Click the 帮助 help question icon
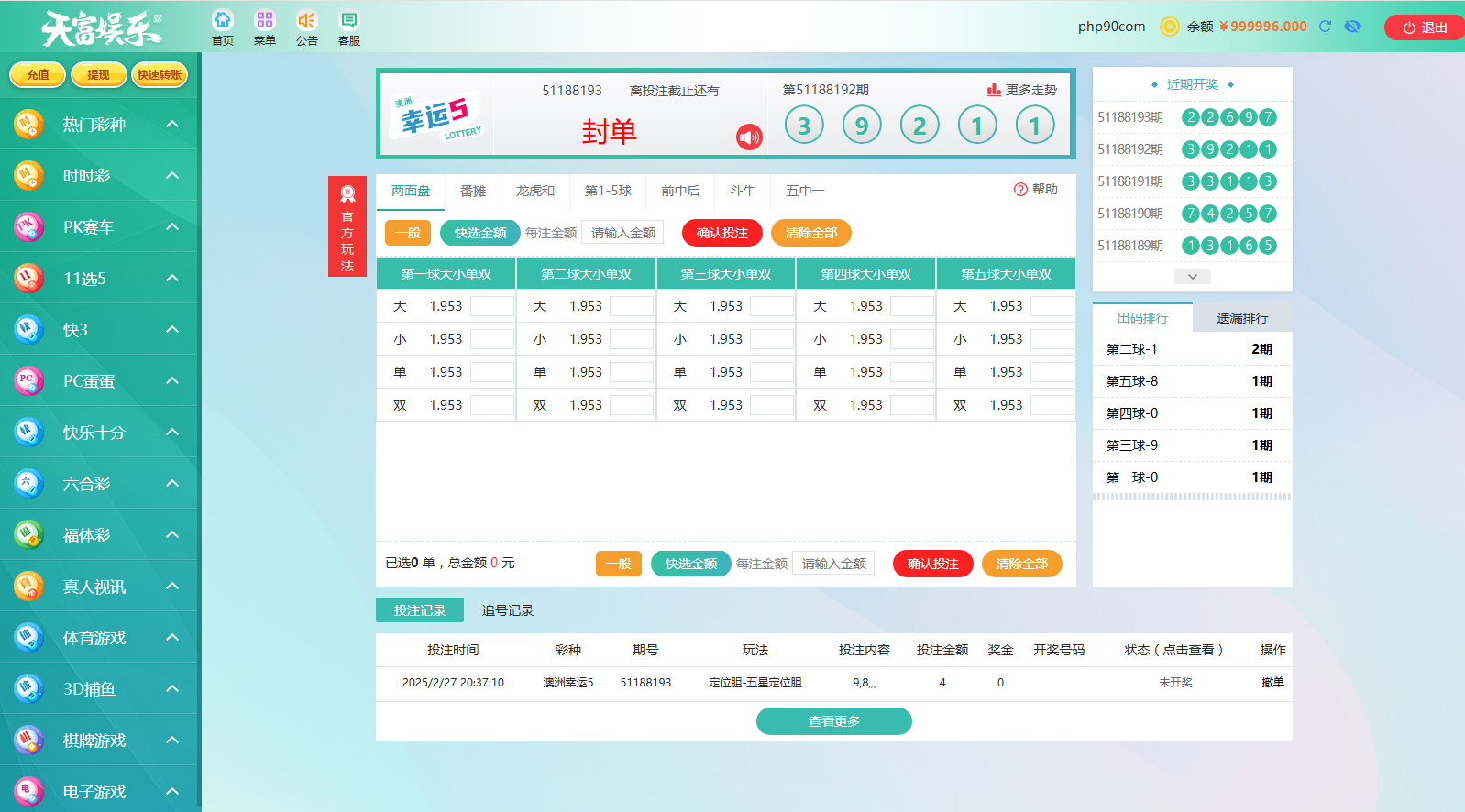1465x812 pixels. [1020, 190]
